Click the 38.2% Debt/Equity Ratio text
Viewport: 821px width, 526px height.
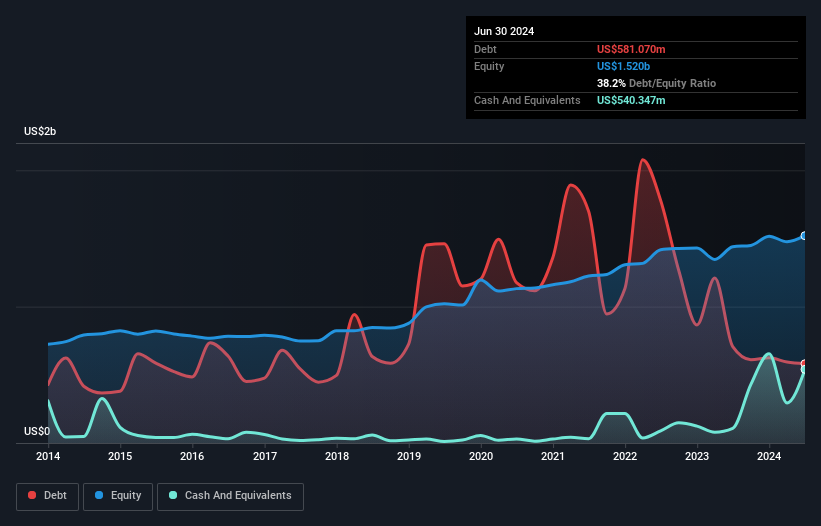click(x=656, y=83)
